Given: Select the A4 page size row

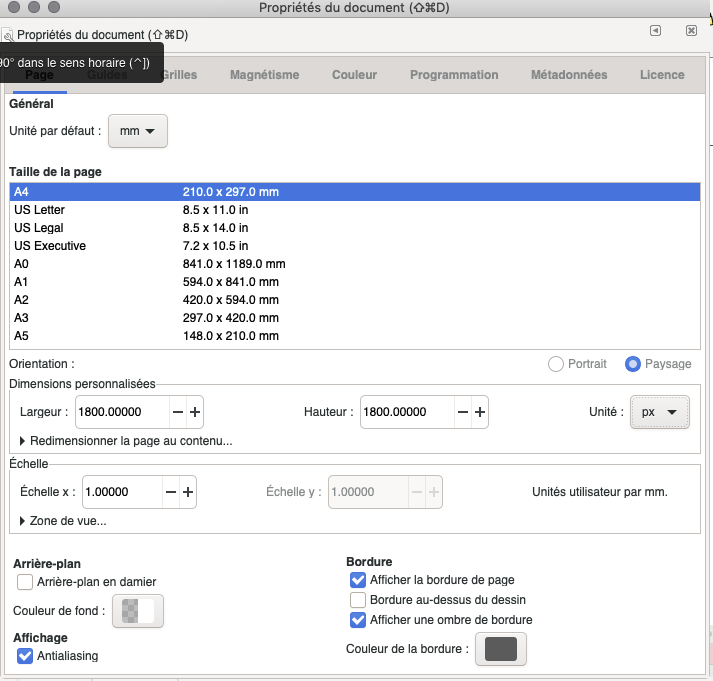Looking at the screenshot, I should coord(355,192).
